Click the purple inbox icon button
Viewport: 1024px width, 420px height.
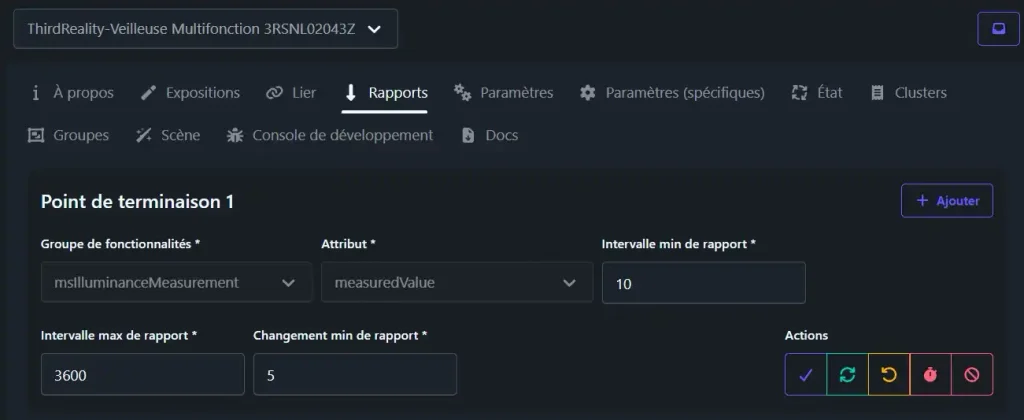point(998,29)
